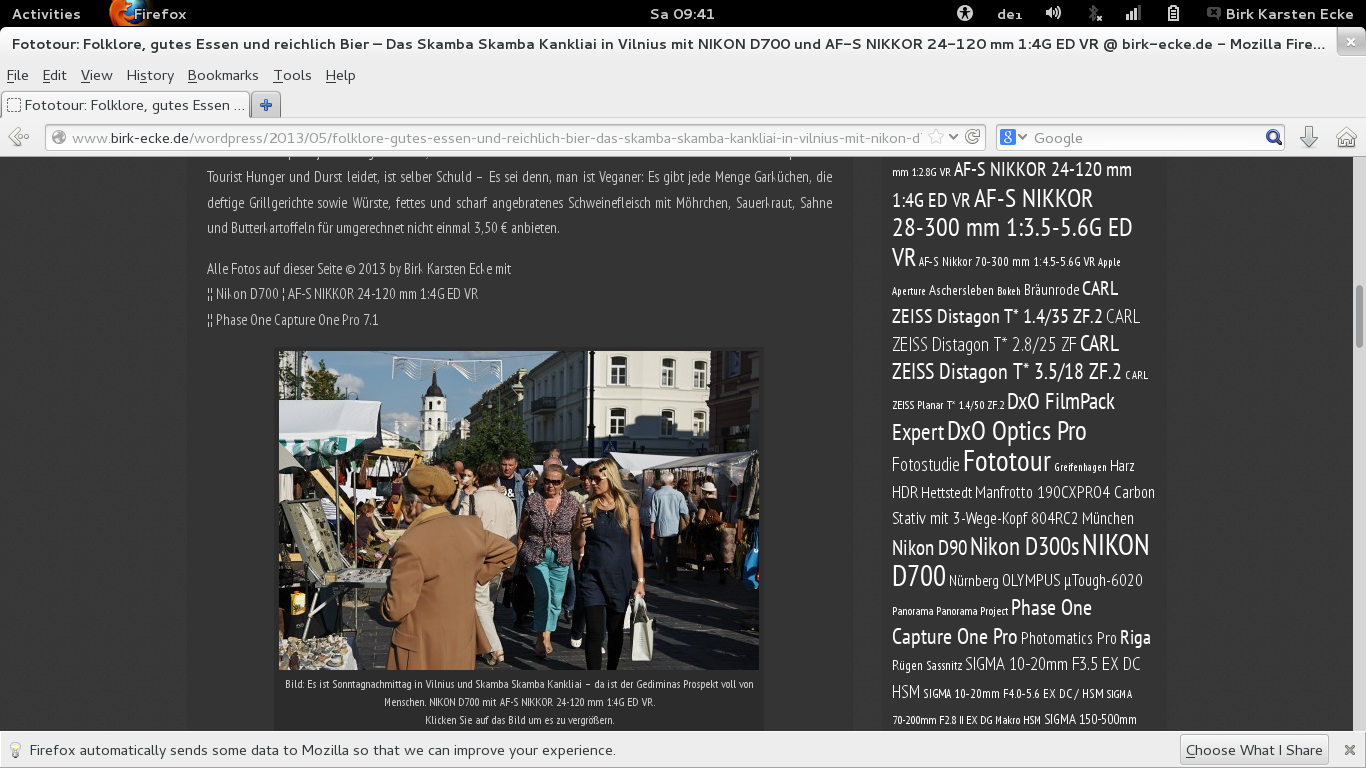Go to the Home page icon
The width and height of the screenshot is (1366, 768).
click(1346, 138)
